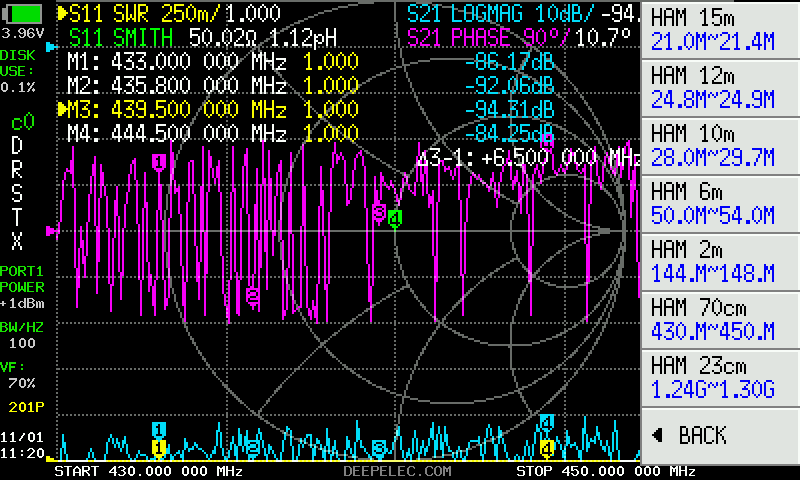800x480 pixels.
Task: Tap STOP 450.000 000 MHz frequency
Action: click(606, 471)
